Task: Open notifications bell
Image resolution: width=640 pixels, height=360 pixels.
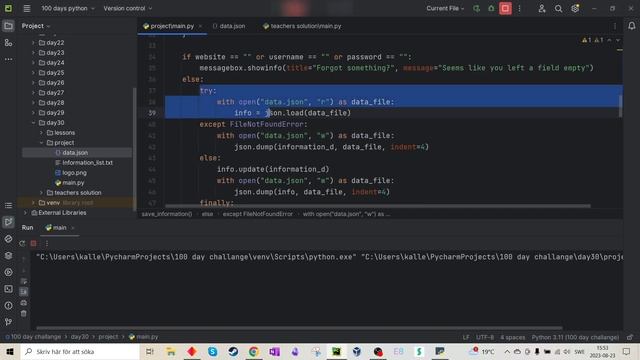Action: tap(631, 26)
